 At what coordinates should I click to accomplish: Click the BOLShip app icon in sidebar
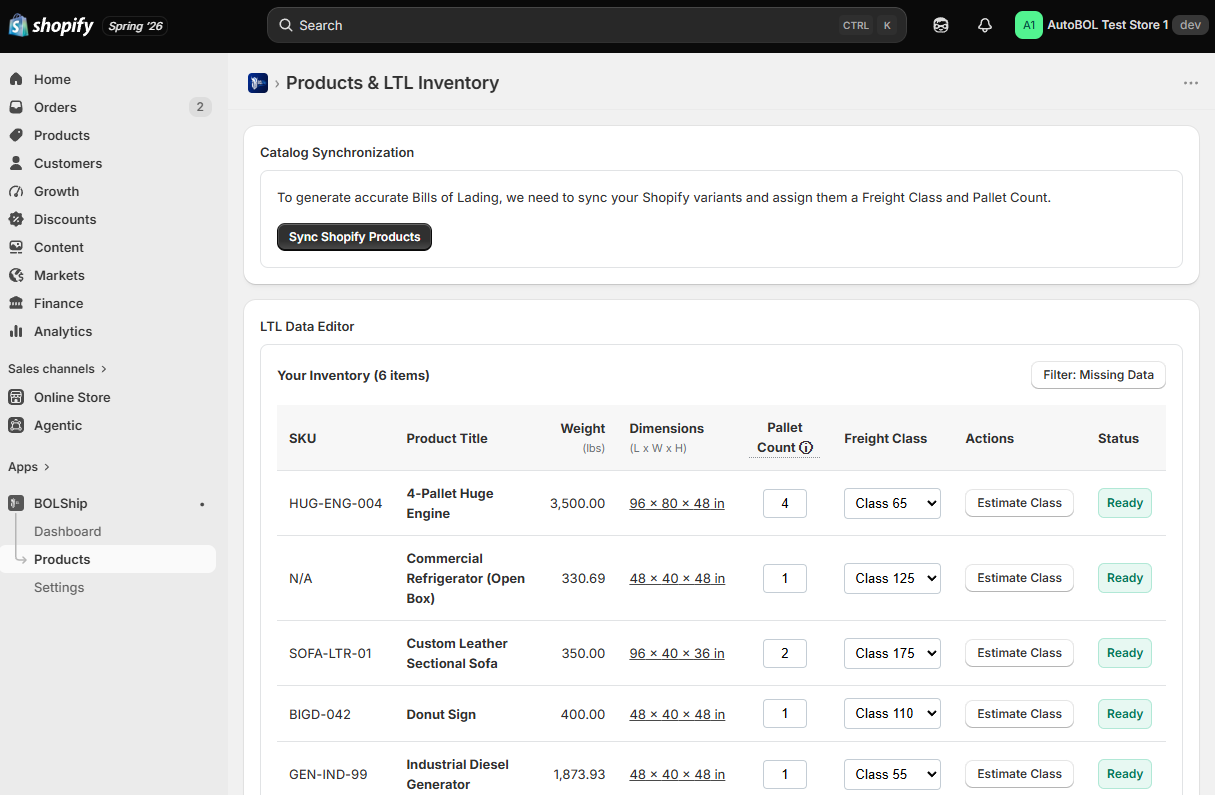[16, 503]
